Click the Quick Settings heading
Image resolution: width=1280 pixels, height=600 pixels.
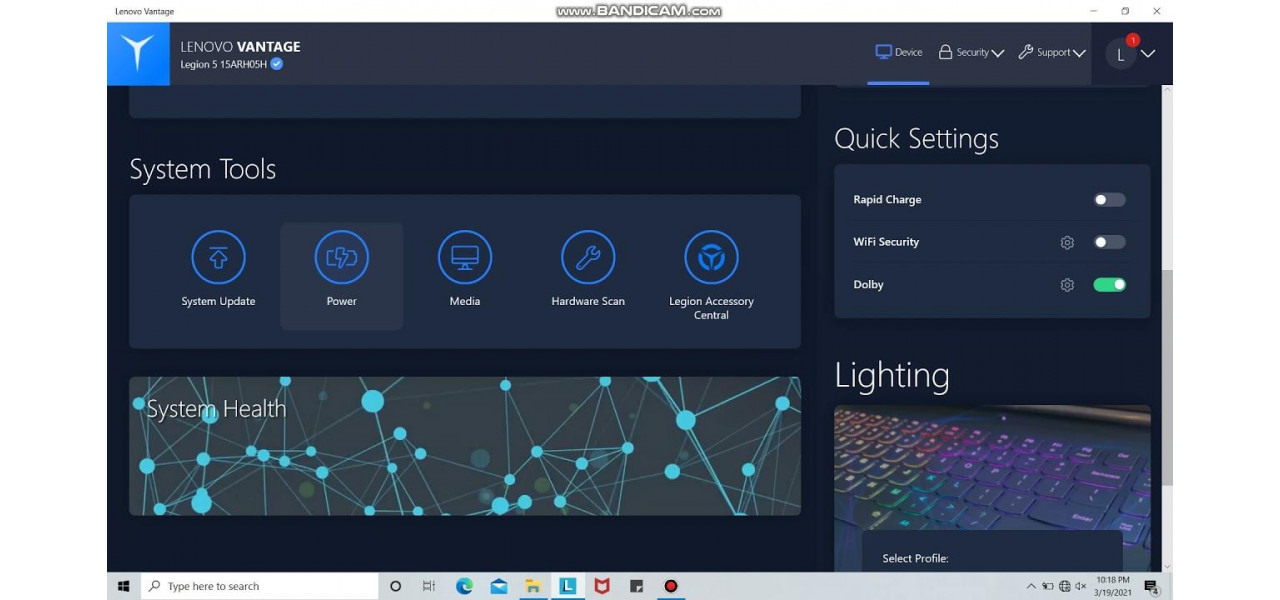click(x=917, y=139)
